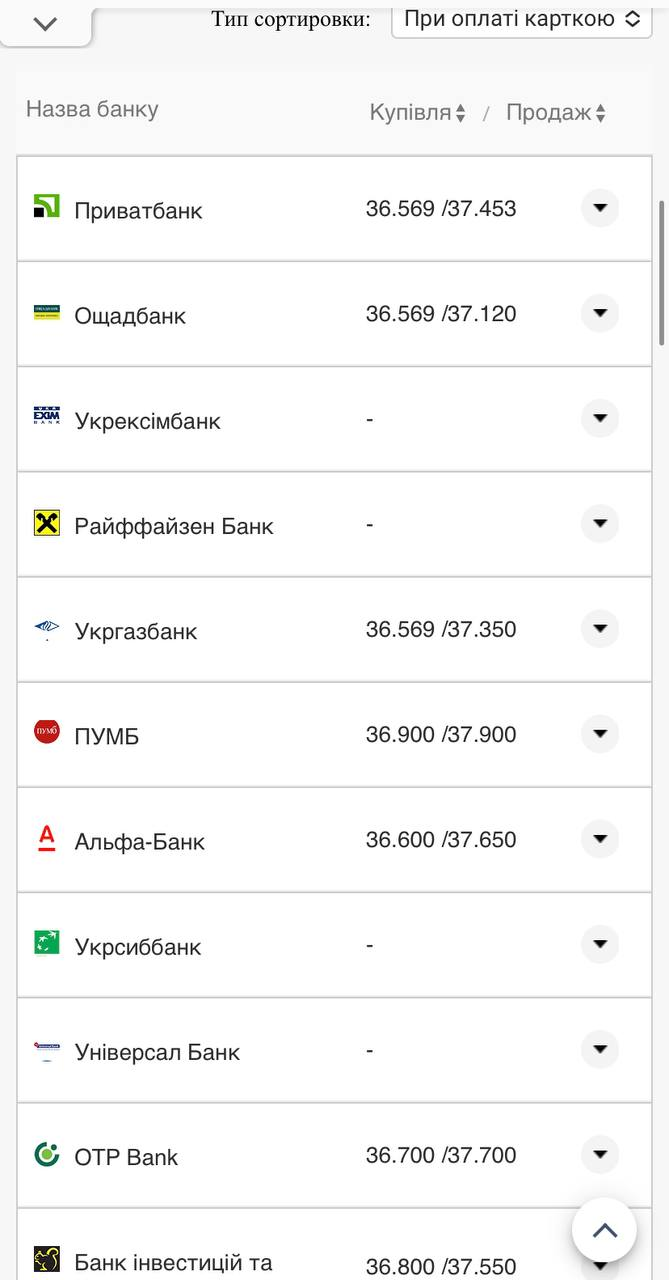The image size is (669, 1280).
Task: Click the Приватбанк logo icon
Action: pos(47,207)
